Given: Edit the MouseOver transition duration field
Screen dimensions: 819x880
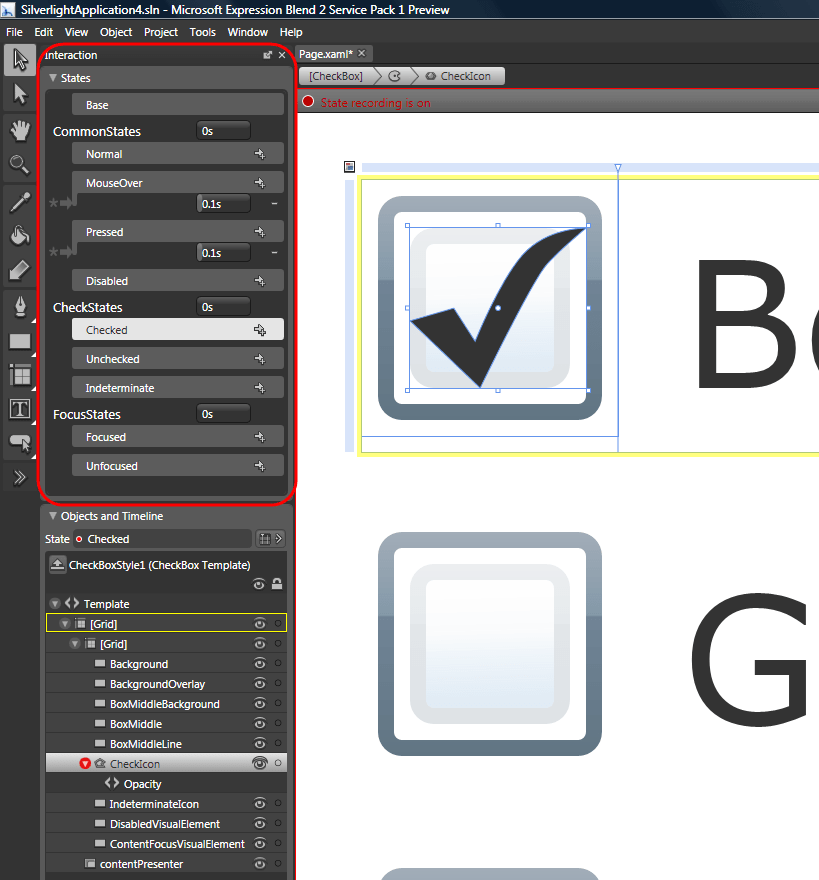Looking at the screenshot, I should [222, 203].
